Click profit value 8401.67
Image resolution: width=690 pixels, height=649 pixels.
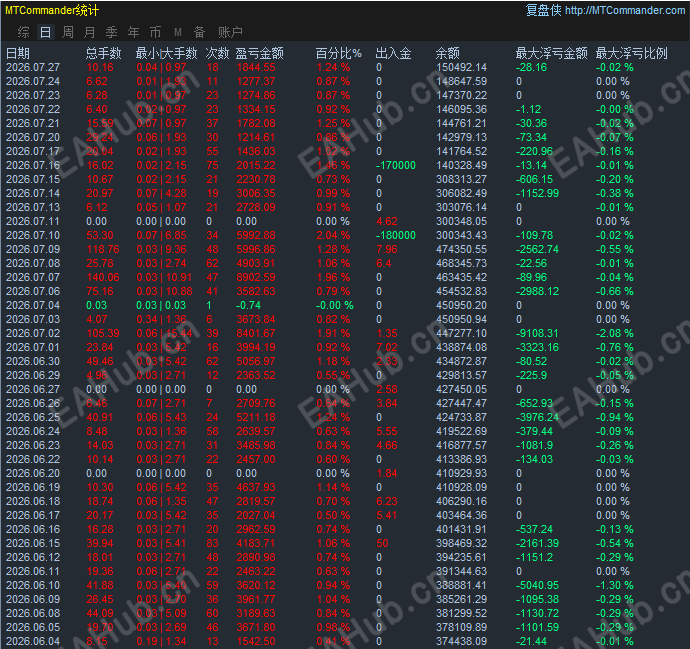(256, 334)
